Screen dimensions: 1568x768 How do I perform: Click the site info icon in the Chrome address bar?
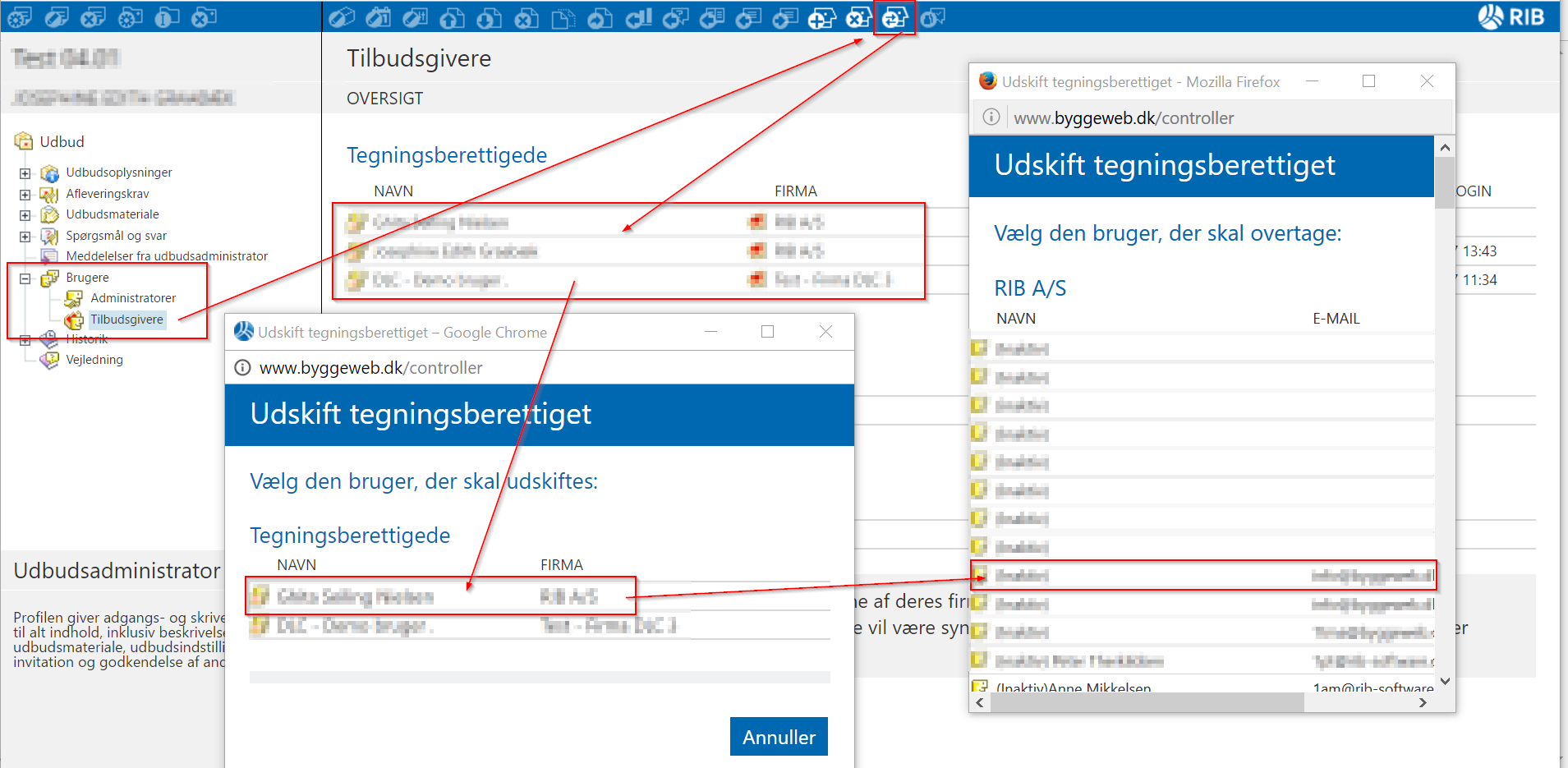(242, 368)
